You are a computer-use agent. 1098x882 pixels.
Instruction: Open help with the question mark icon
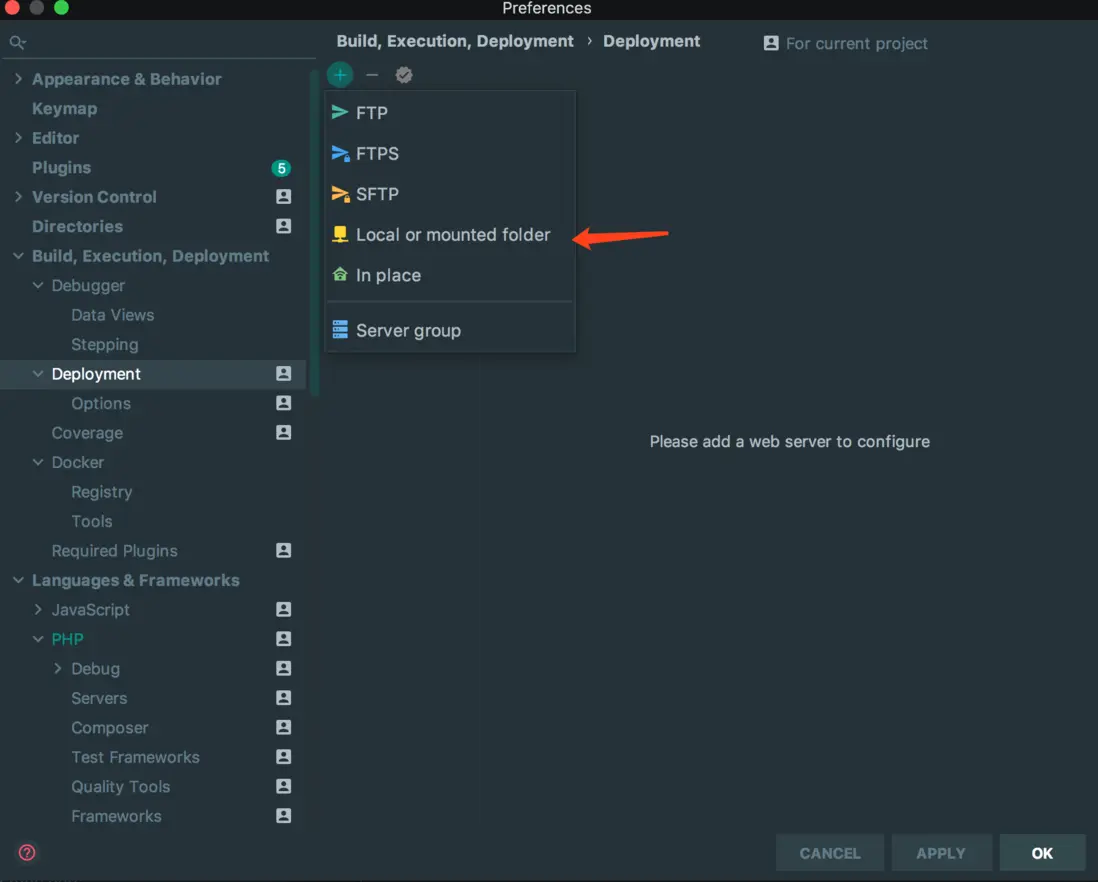(x=27, y=852)
